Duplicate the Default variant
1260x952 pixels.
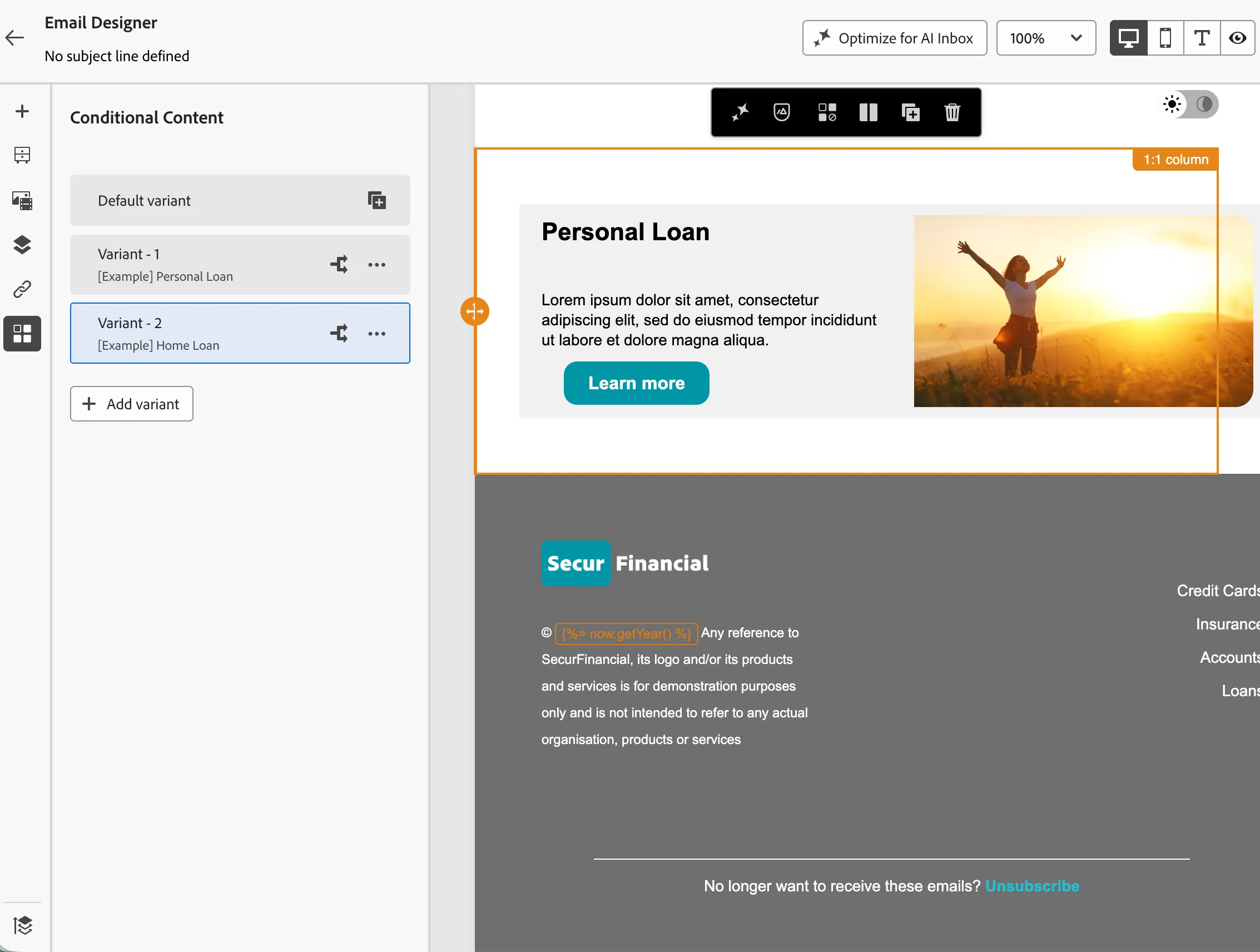click(376, 201)
